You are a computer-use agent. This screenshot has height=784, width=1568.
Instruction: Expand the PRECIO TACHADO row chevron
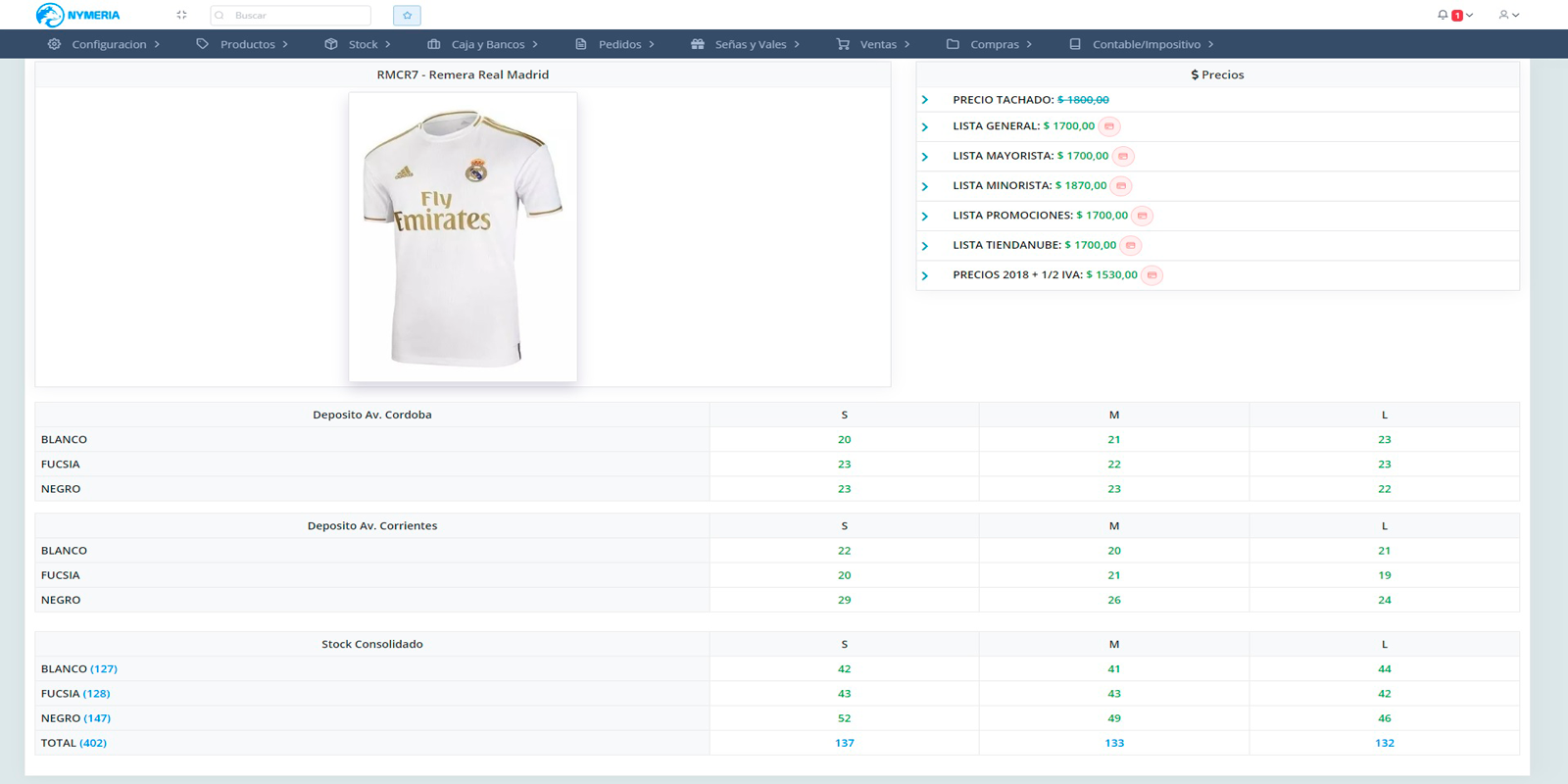pyautogui.click(x=925, y=100)
